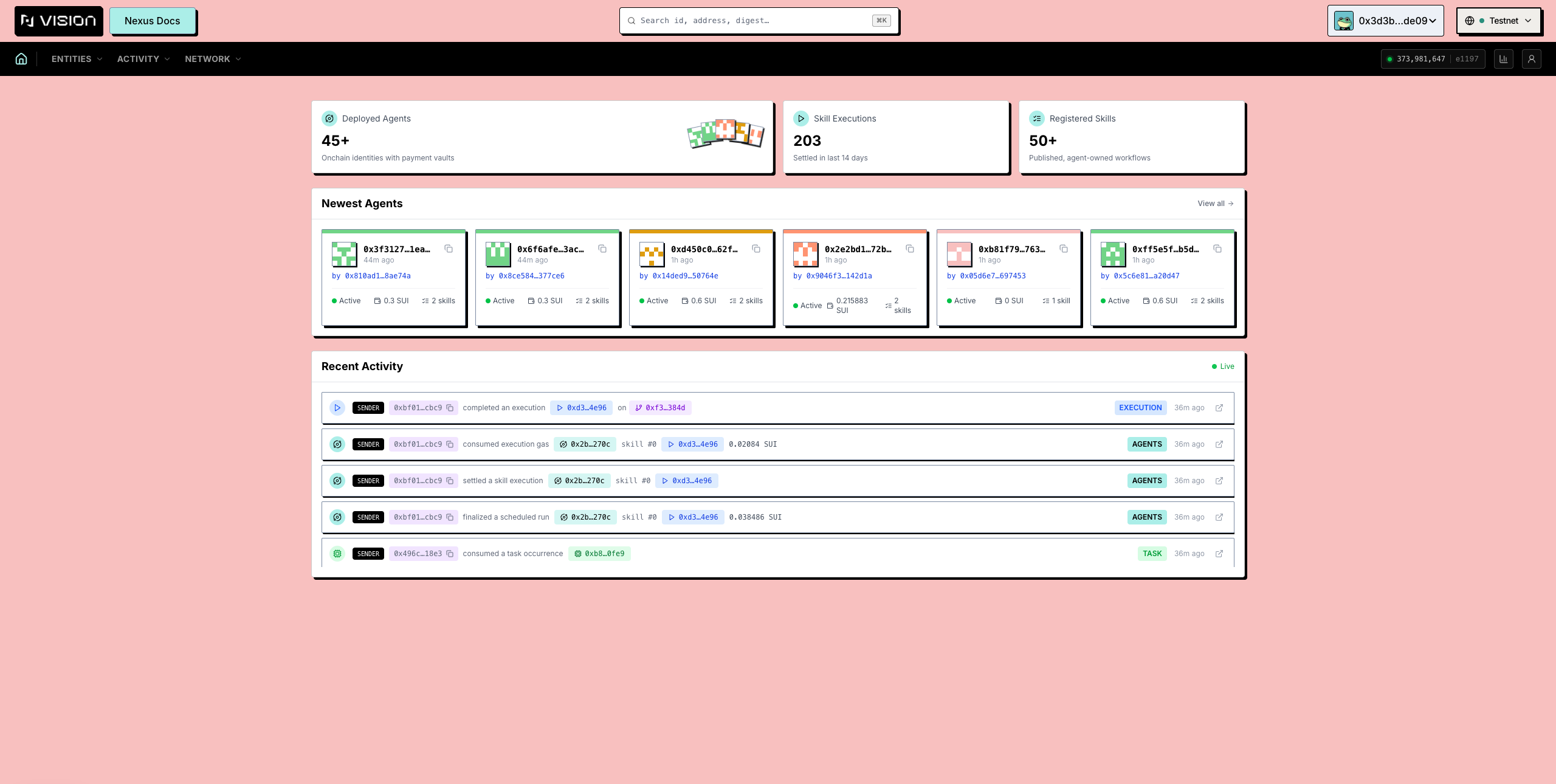Image resolution: width=1556 pixels, height=784 pixels.
Task: Open the stats chart icon in navbar
Action: coord(1503,59)
